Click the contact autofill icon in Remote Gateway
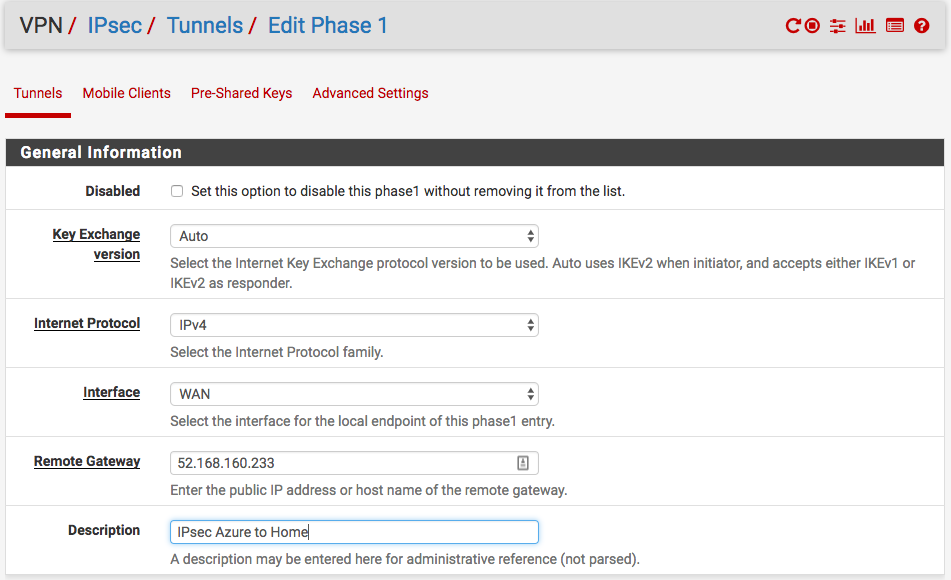The width and height of the screenshot is (951, 580). pos(523,463)
